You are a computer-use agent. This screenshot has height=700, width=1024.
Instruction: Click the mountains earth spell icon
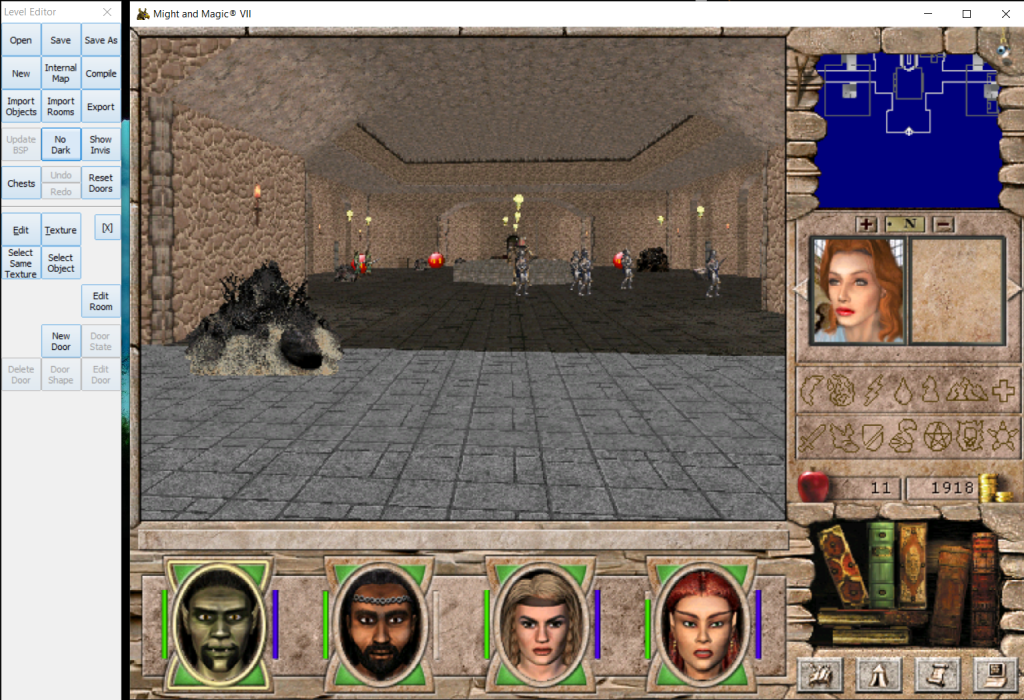(967, 390)
